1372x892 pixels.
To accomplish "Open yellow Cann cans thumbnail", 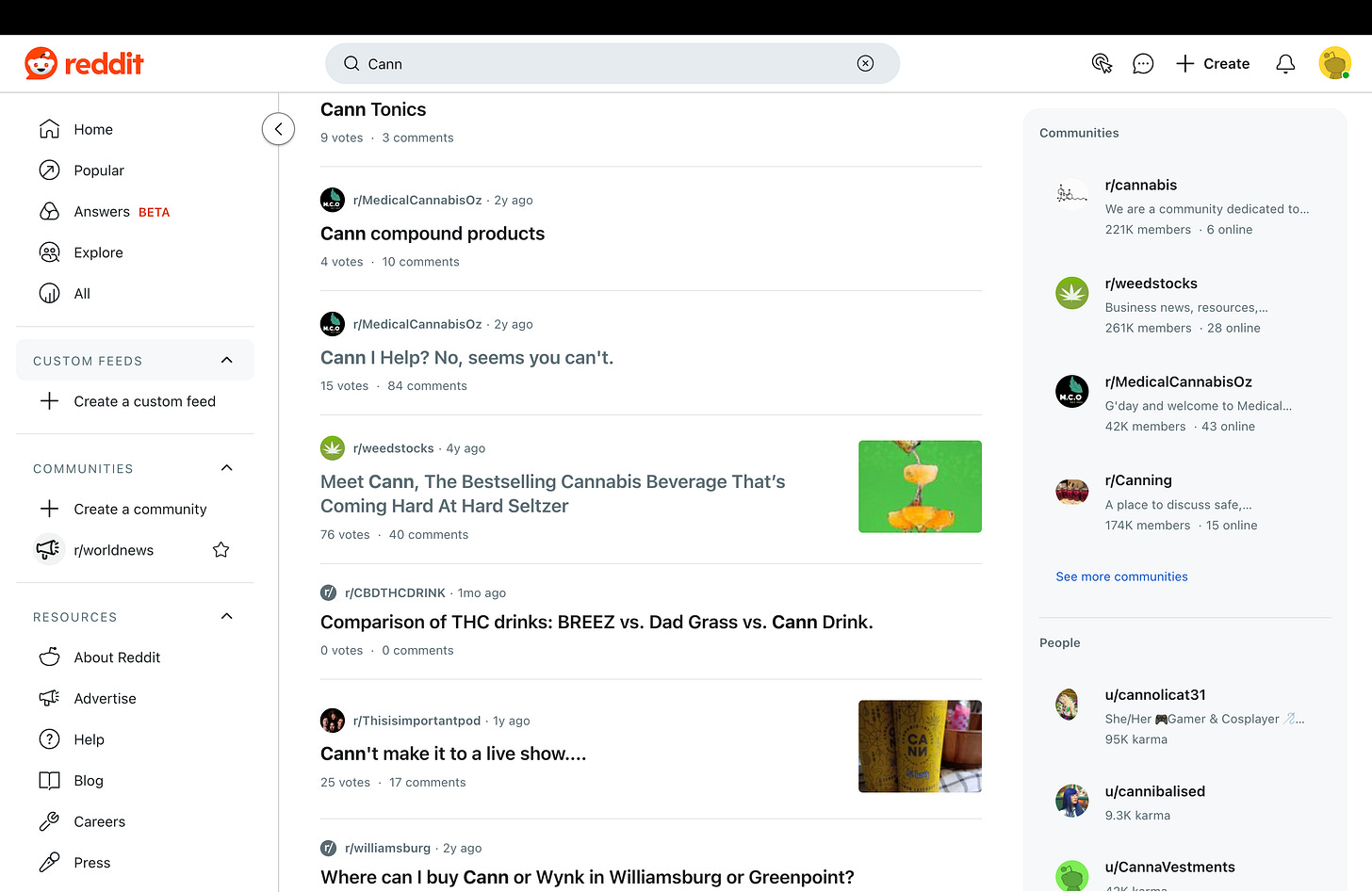I will (920, 746).
